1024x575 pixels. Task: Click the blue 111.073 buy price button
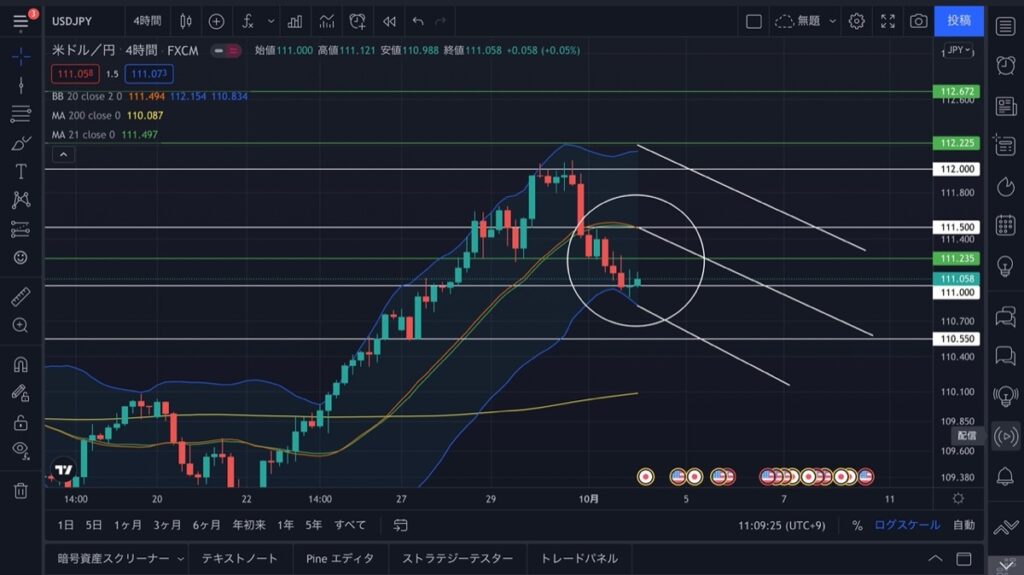tap(149, 74)
